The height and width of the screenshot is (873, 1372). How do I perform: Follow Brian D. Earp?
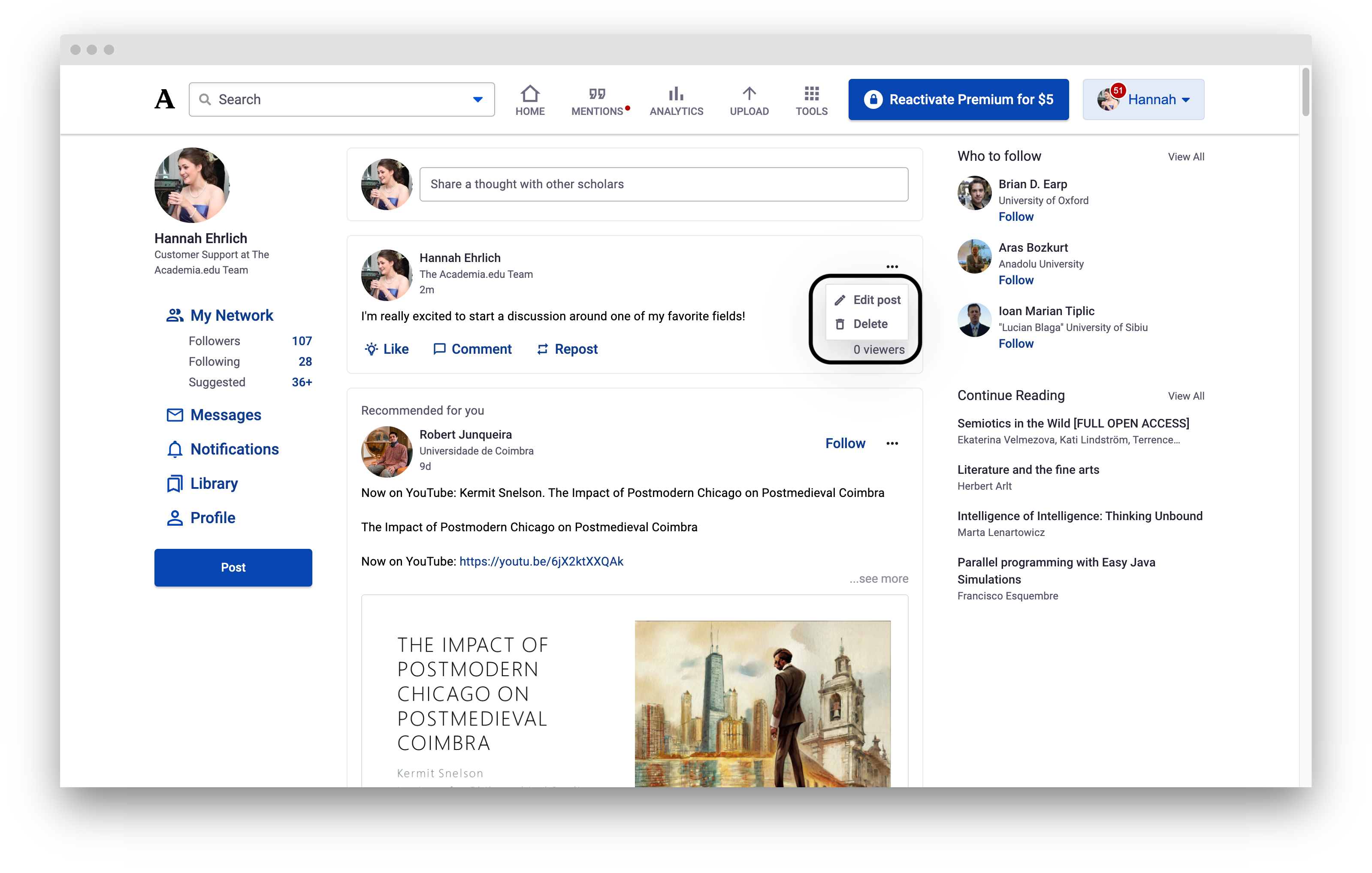1016,217
